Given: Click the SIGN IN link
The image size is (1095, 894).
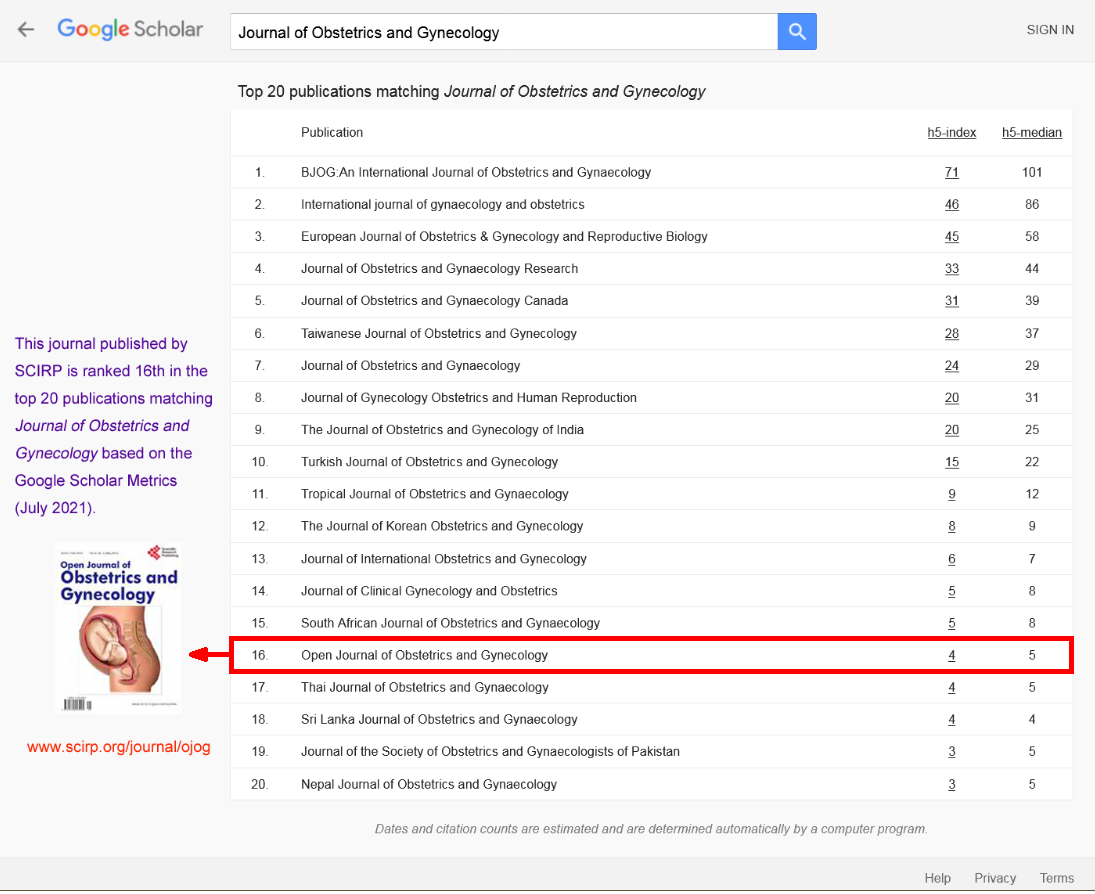Looking at the screenshot, I should (1050, 30).
